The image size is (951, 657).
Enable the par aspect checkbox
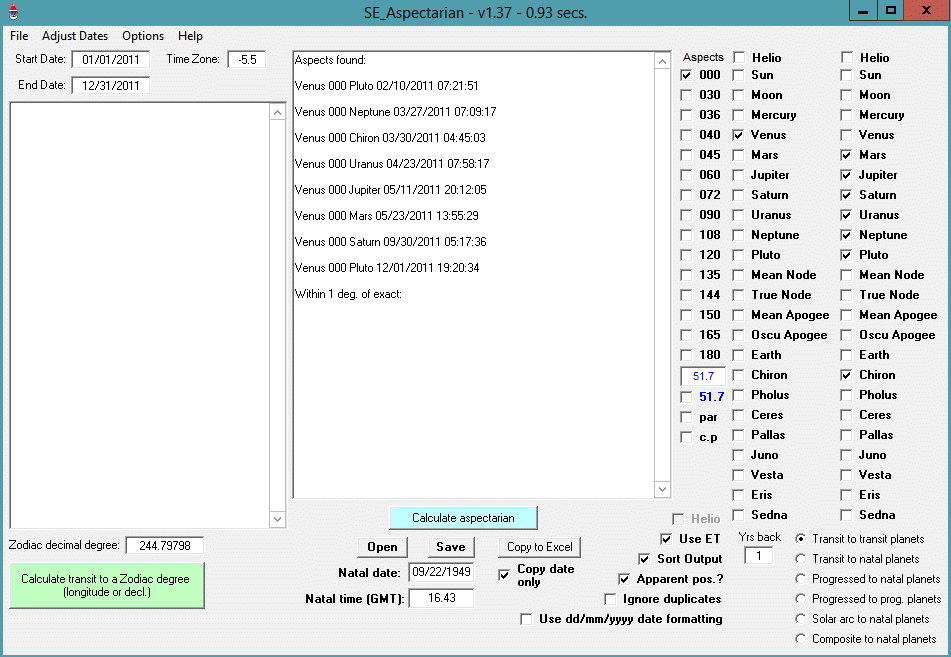coord(686,417)
